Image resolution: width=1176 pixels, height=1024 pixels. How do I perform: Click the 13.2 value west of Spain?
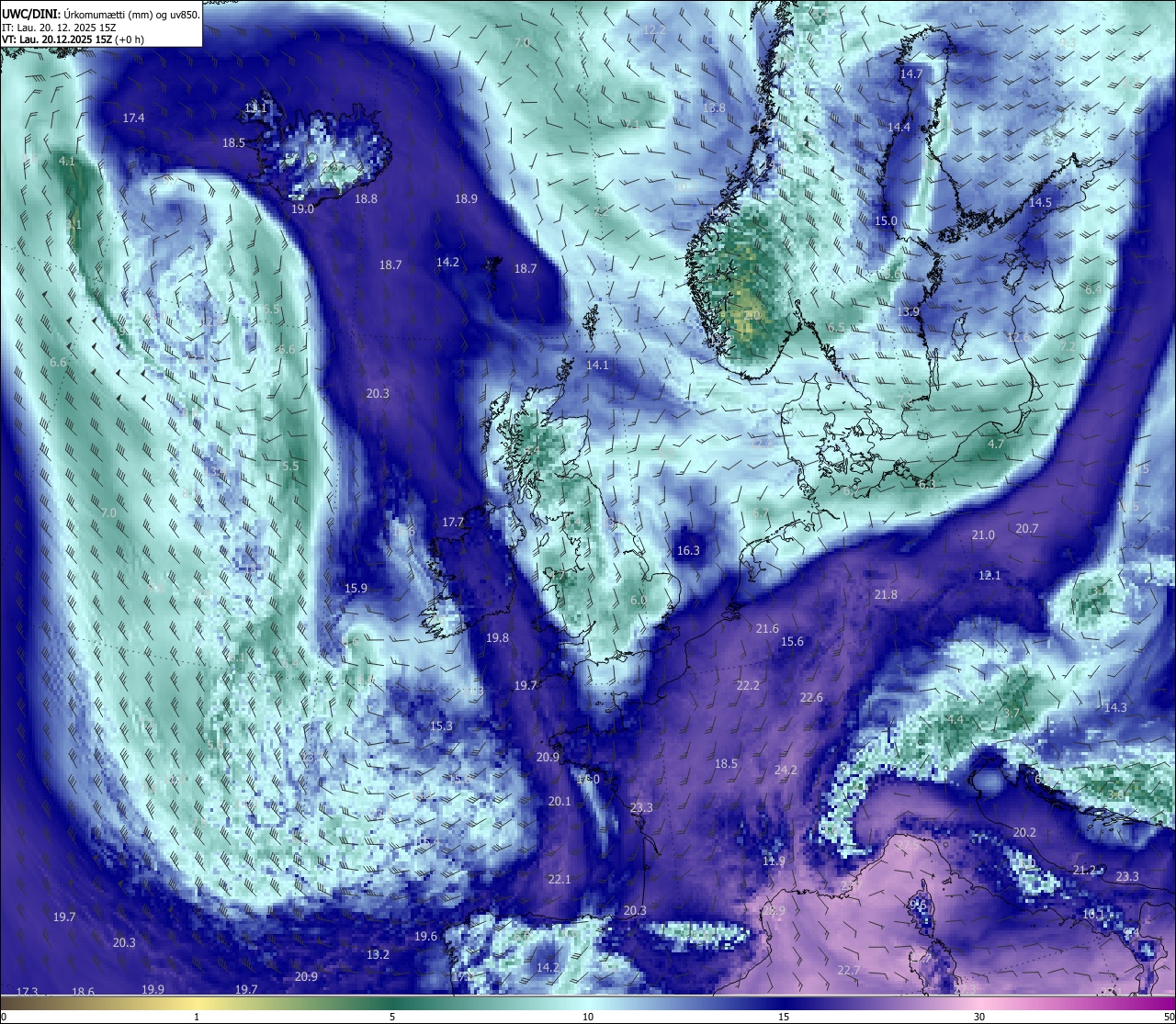[378, 954]
